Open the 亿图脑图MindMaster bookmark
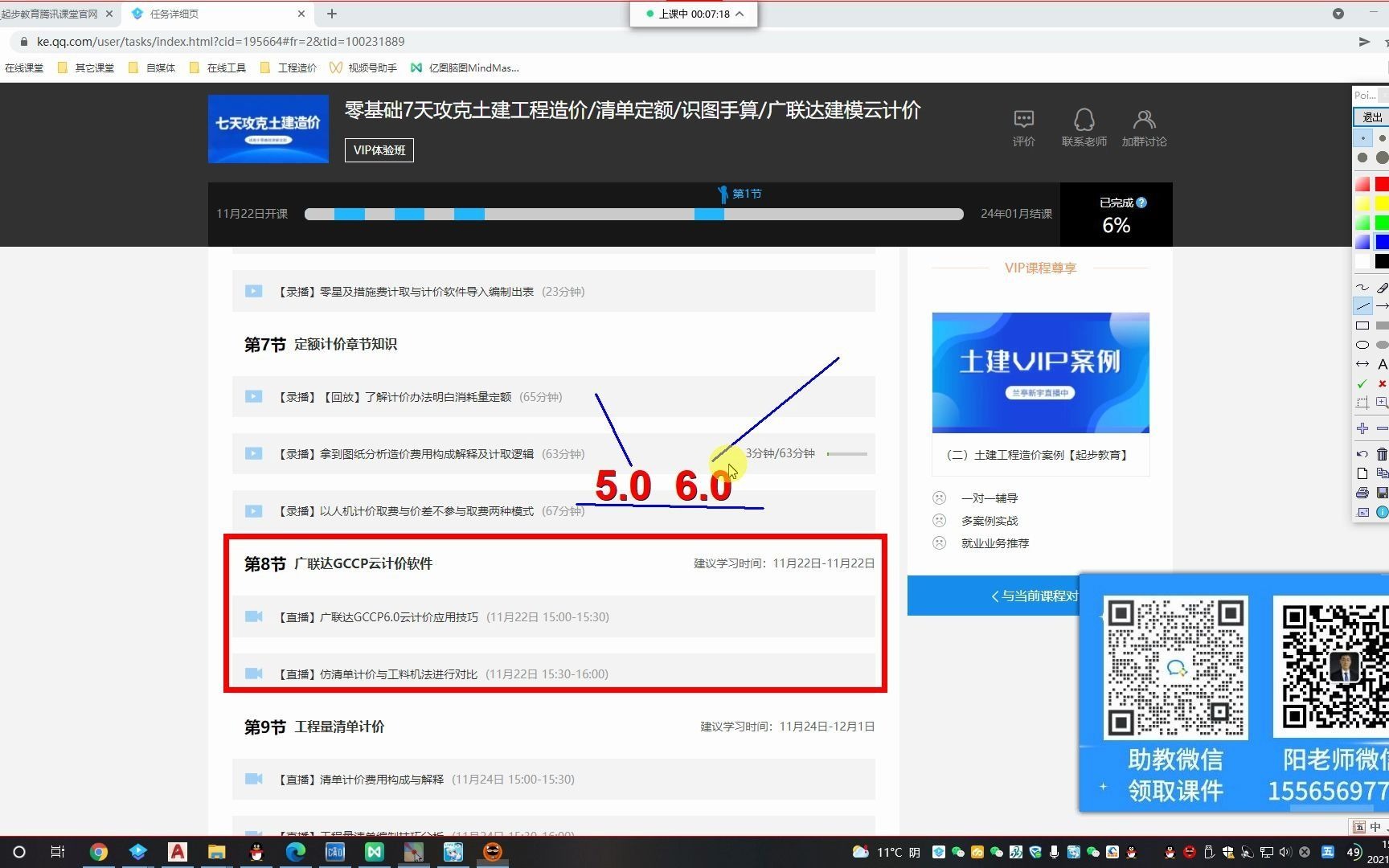The height and width of the screenshot is (868, 1389). pos(465,68)
